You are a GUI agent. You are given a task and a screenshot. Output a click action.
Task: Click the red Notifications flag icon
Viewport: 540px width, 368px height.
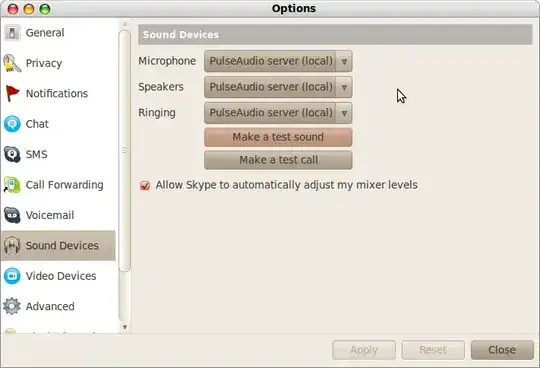pos(12,94)
